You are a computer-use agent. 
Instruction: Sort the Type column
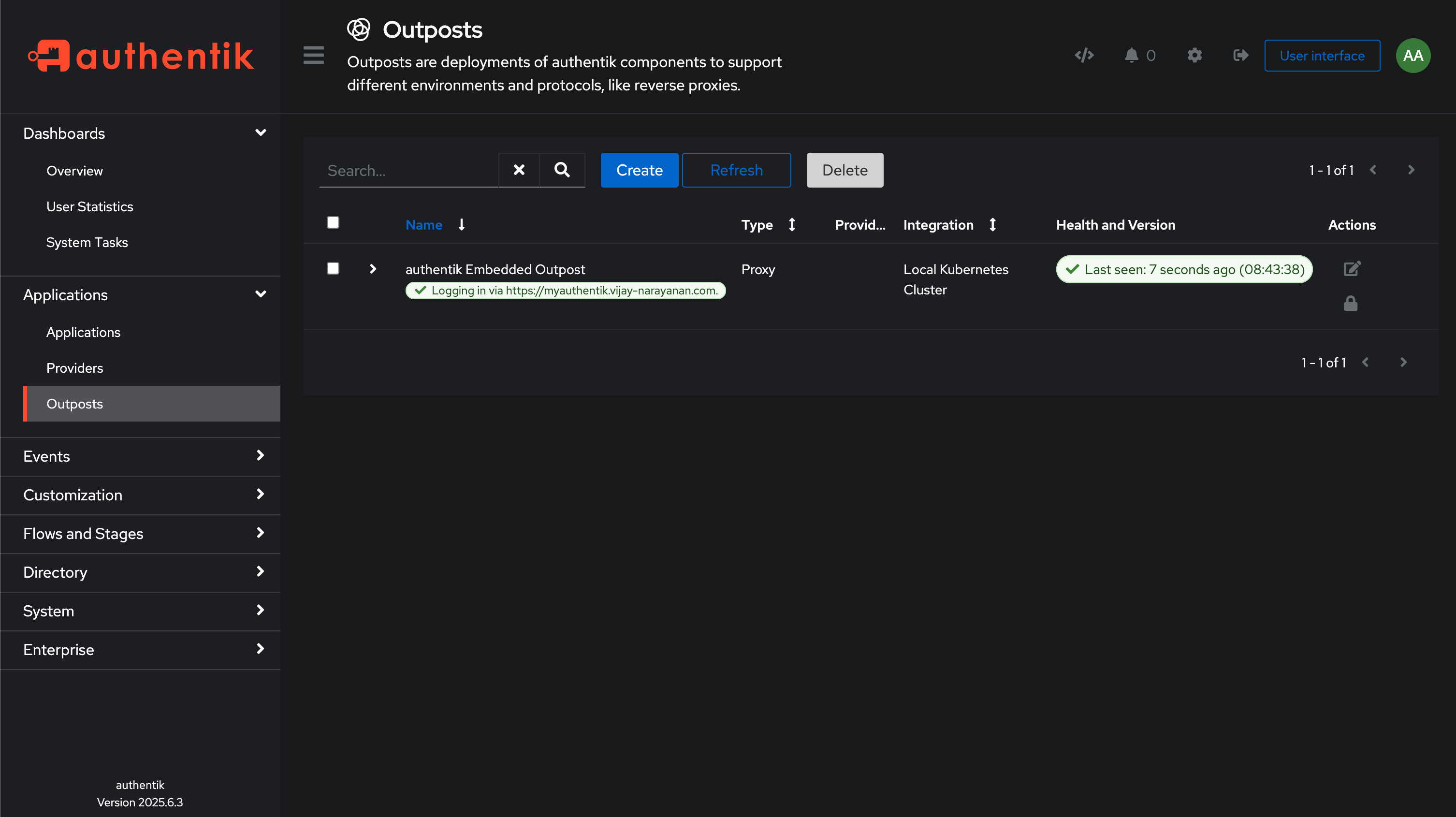(x=791, y=225)
